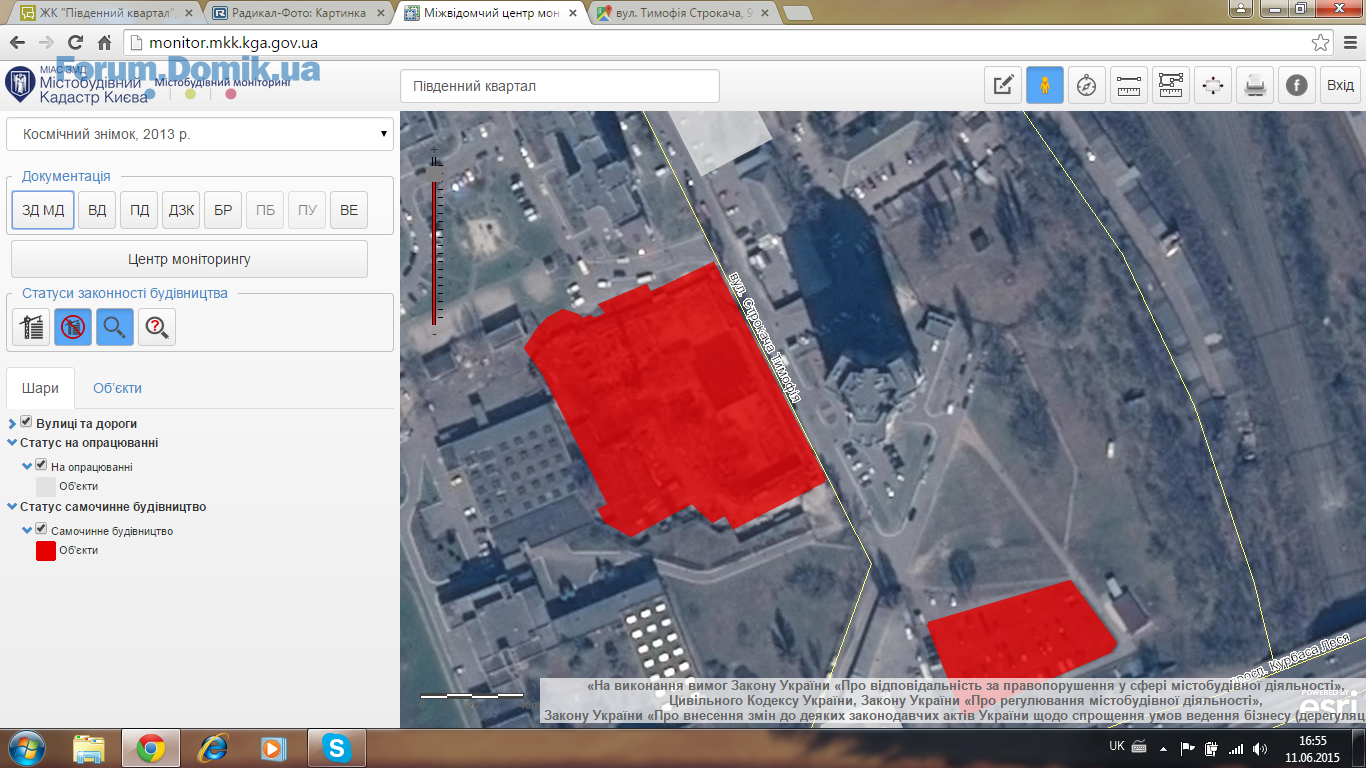Click the print map printer icon

[1255, 86]
